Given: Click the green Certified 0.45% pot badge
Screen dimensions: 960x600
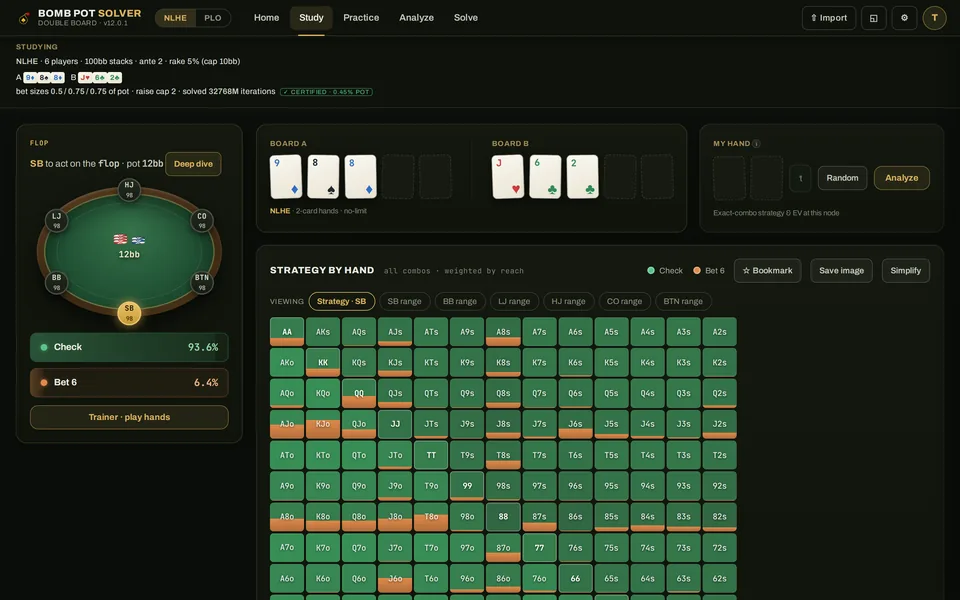Looking at the screenshot, I should 326,92.
